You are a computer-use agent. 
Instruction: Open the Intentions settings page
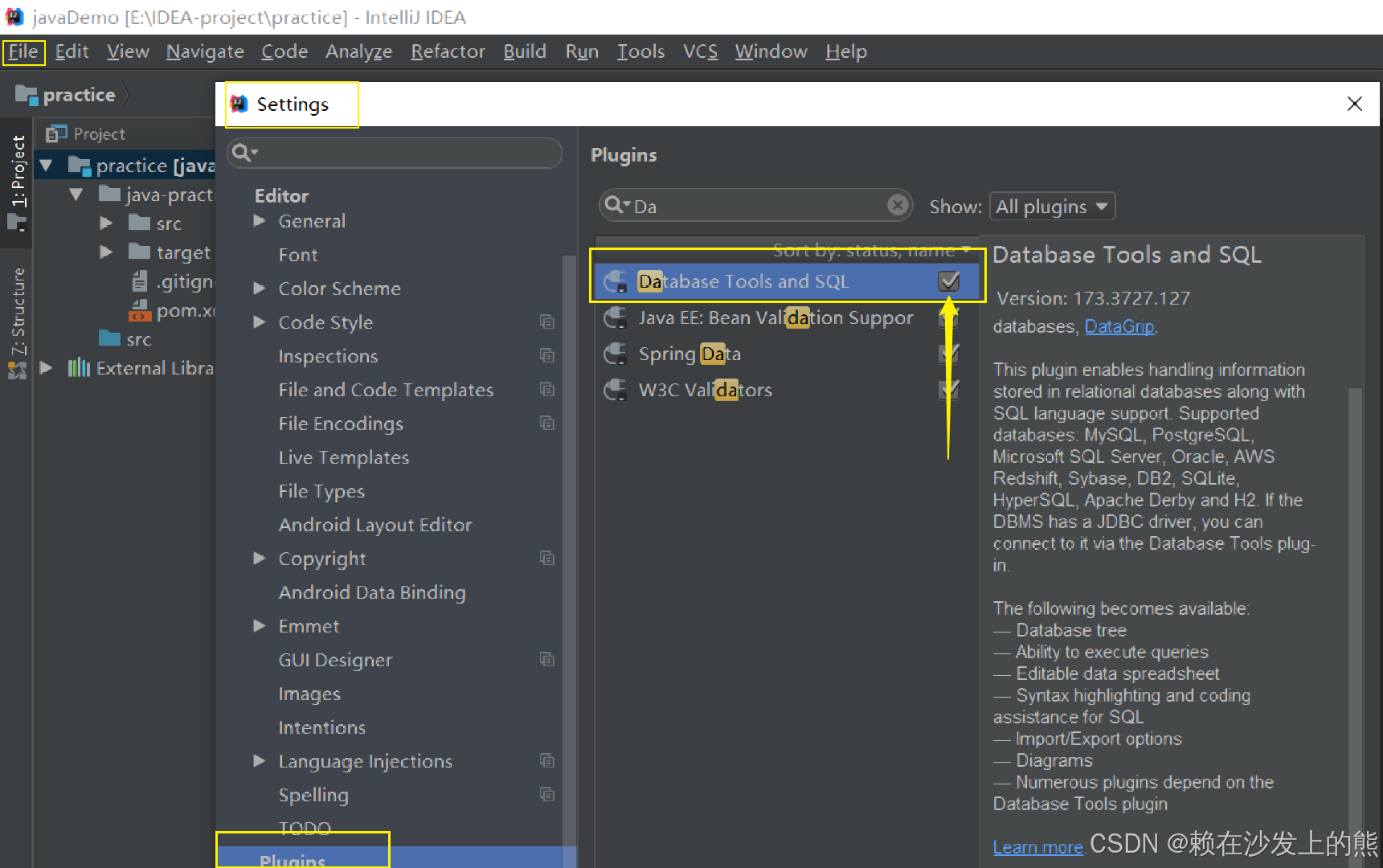click(321, 727)
